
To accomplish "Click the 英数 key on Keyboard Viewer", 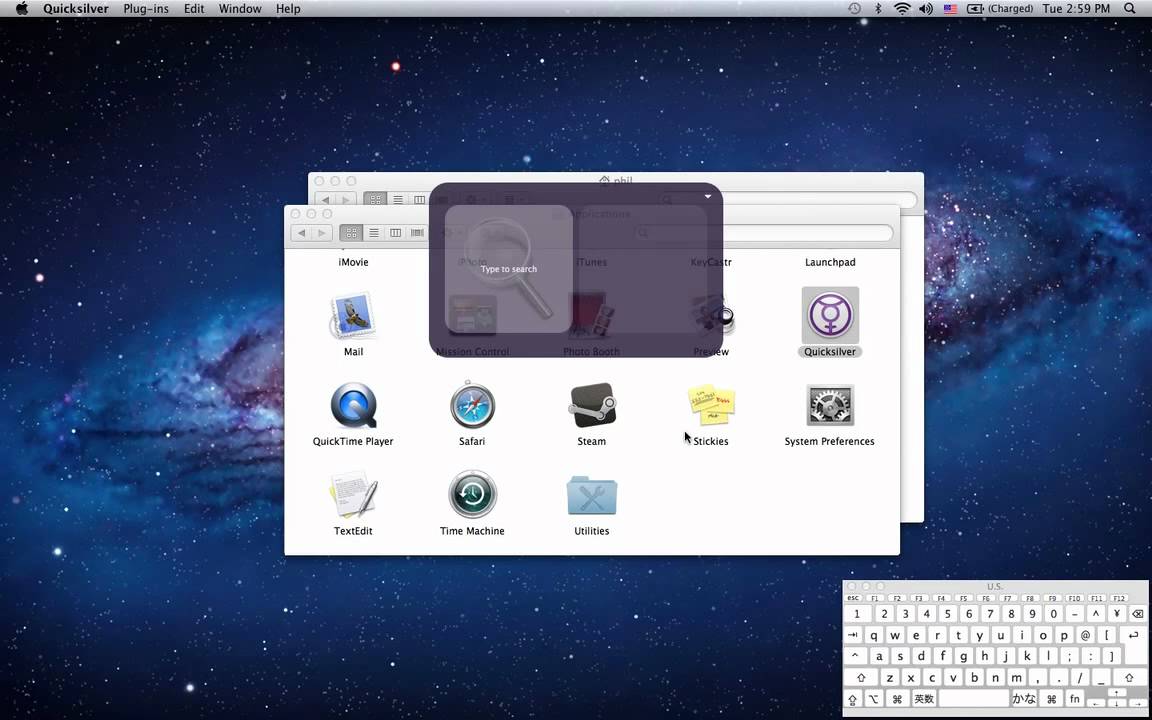I will (924, 699).
